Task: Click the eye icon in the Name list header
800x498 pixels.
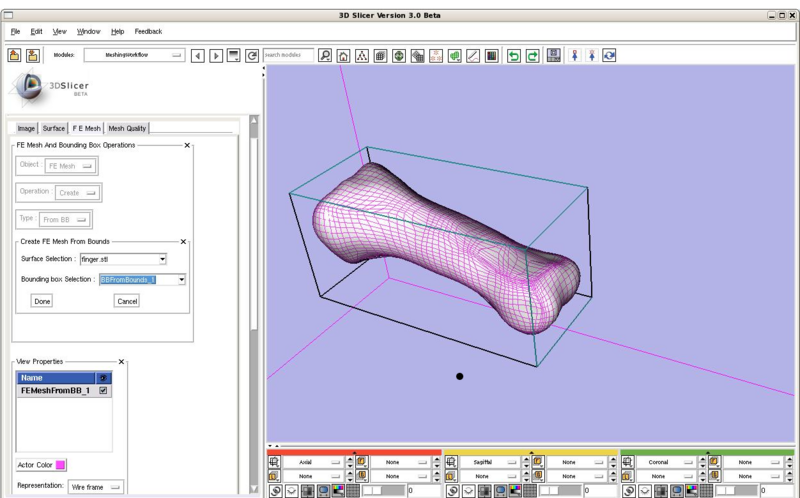Action: tap(103, 378)
